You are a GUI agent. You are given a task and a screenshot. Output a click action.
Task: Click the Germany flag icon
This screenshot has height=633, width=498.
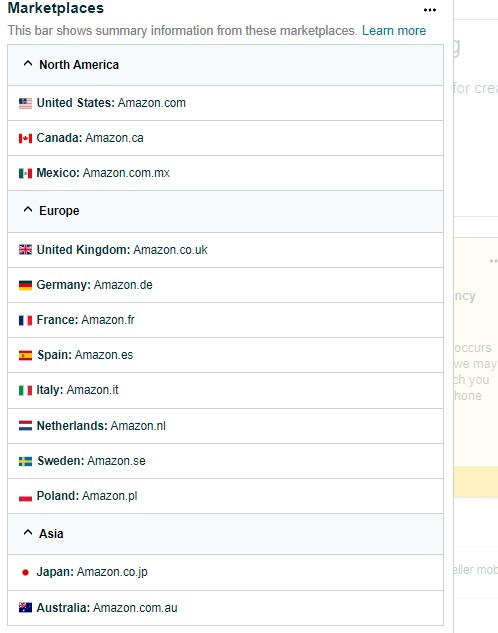click(25, 285)
